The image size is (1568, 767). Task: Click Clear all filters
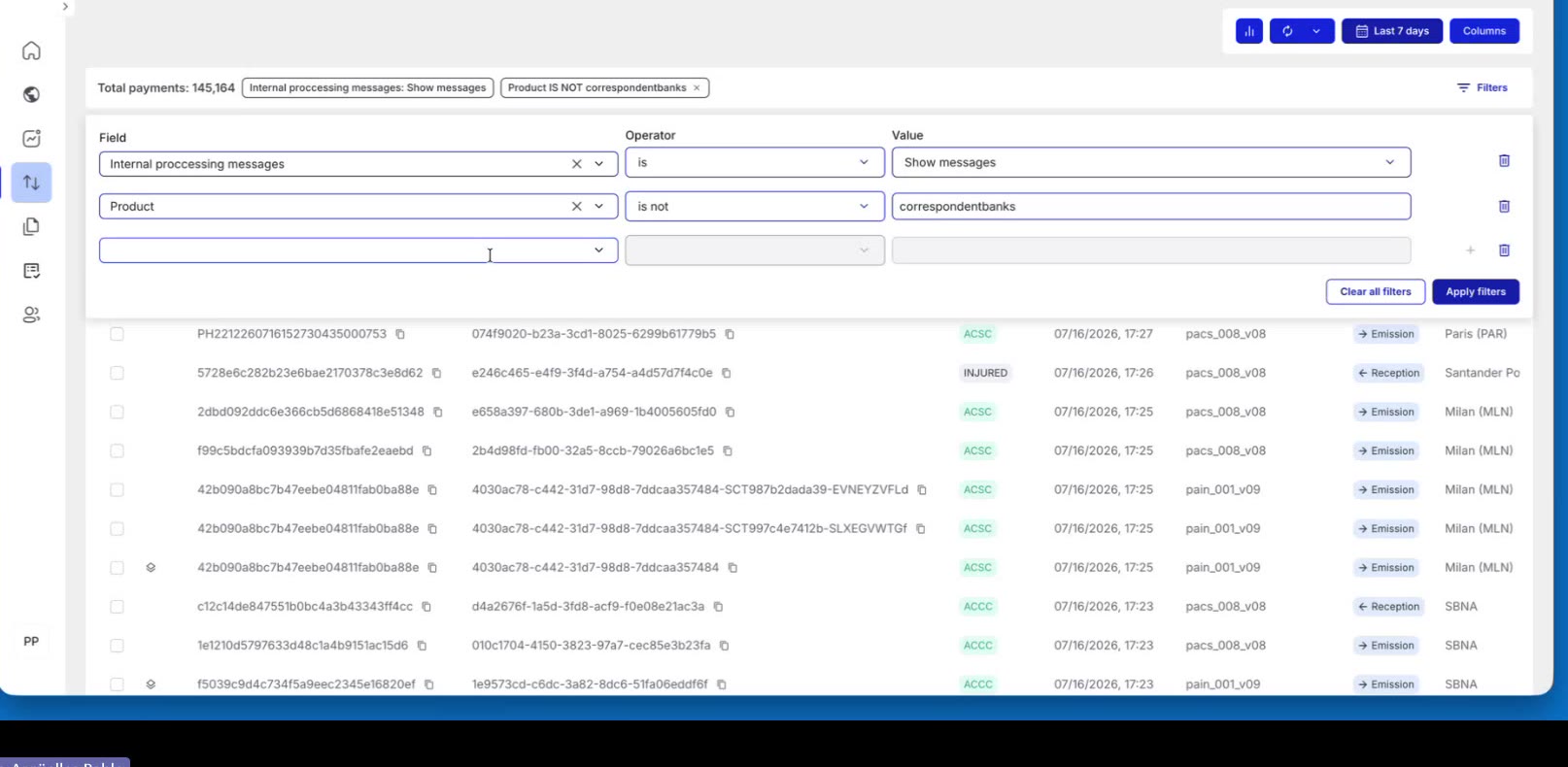pos(1376,291)
